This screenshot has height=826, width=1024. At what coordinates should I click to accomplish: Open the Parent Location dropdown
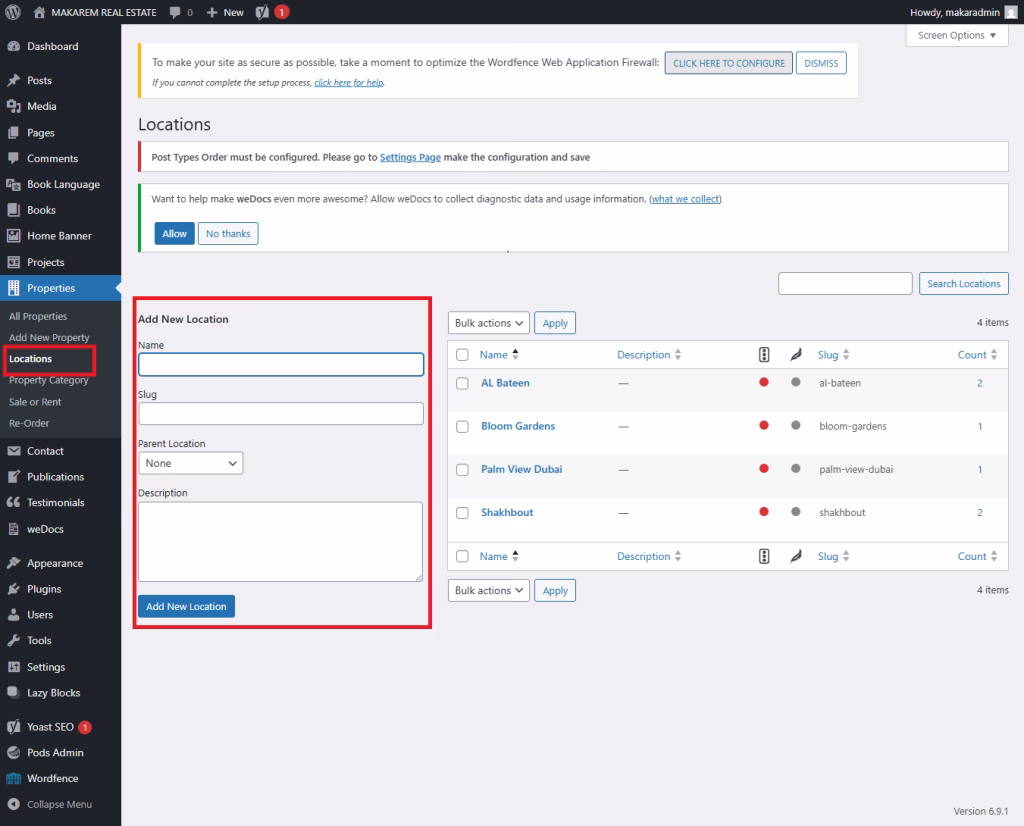(x=190, y=463)
